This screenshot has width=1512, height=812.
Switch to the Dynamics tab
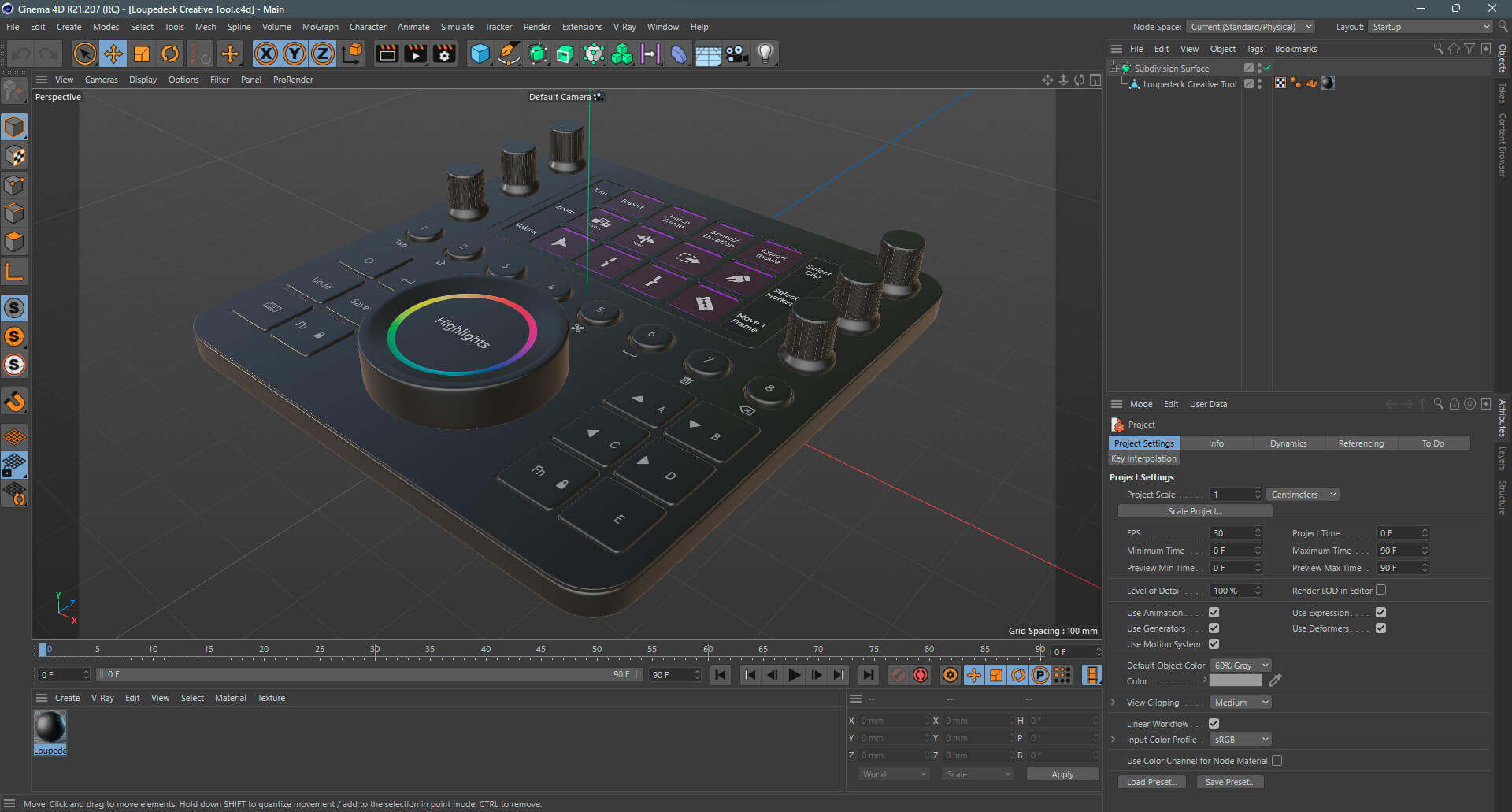pyautogui.click(x=1288, y=443)
